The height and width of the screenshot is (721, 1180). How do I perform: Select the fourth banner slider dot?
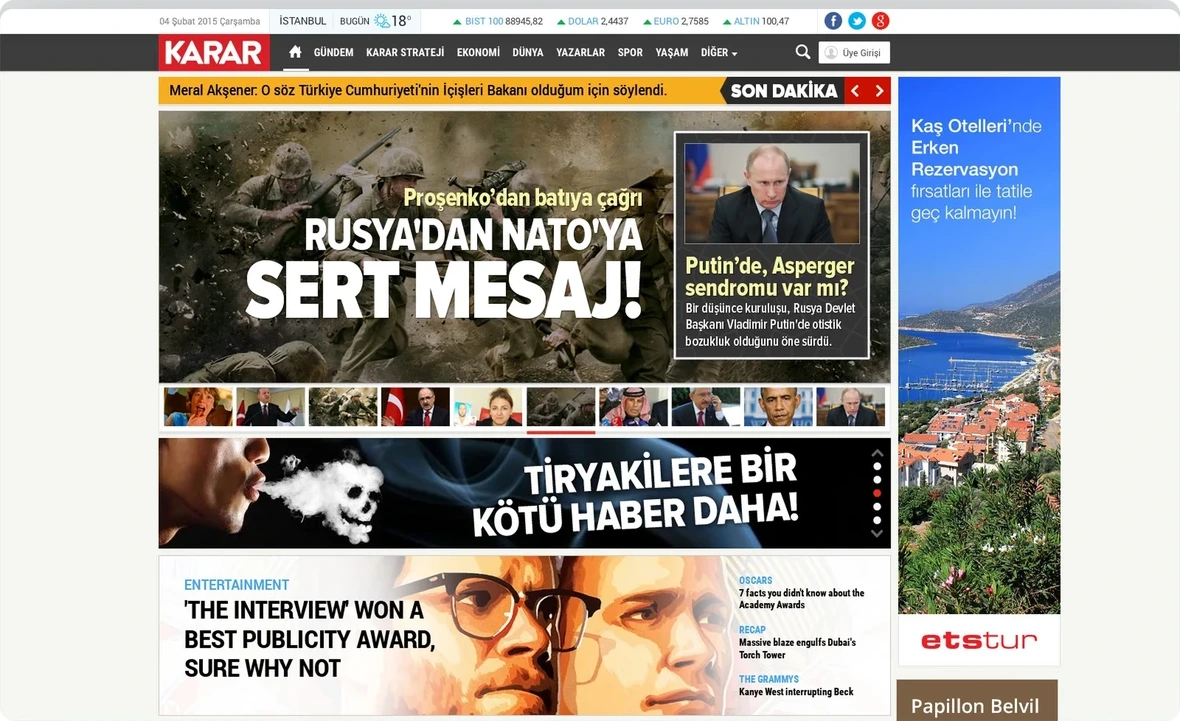point(877,507)
